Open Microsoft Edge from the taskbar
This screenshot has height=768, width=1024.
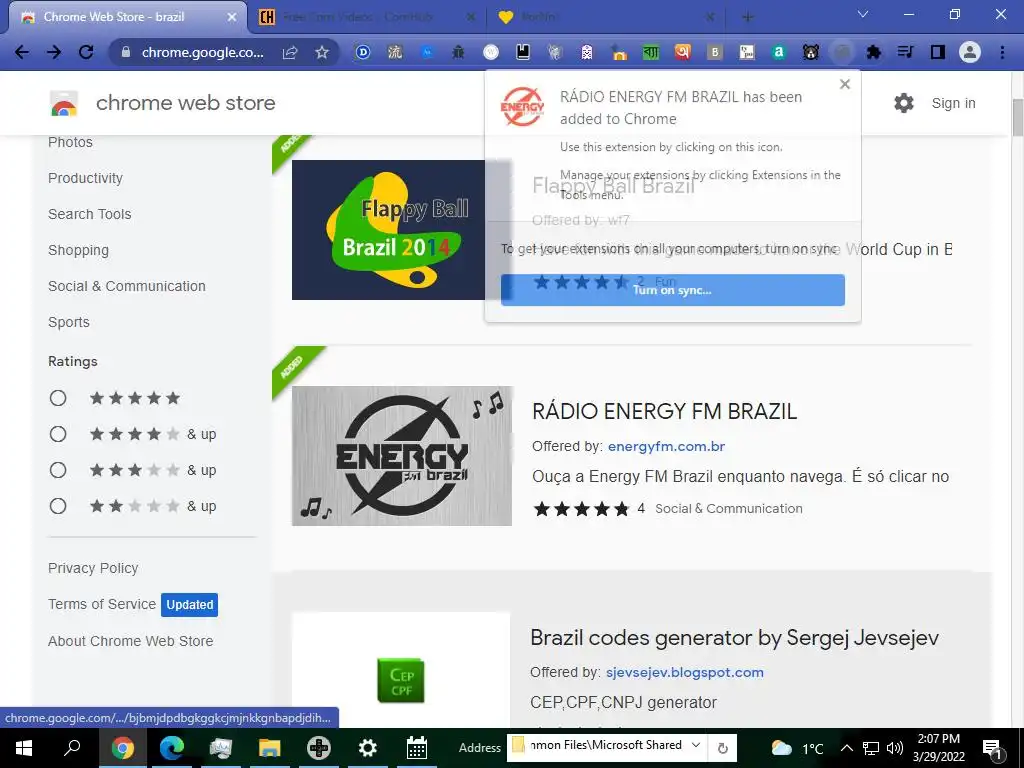pos(172,748)
